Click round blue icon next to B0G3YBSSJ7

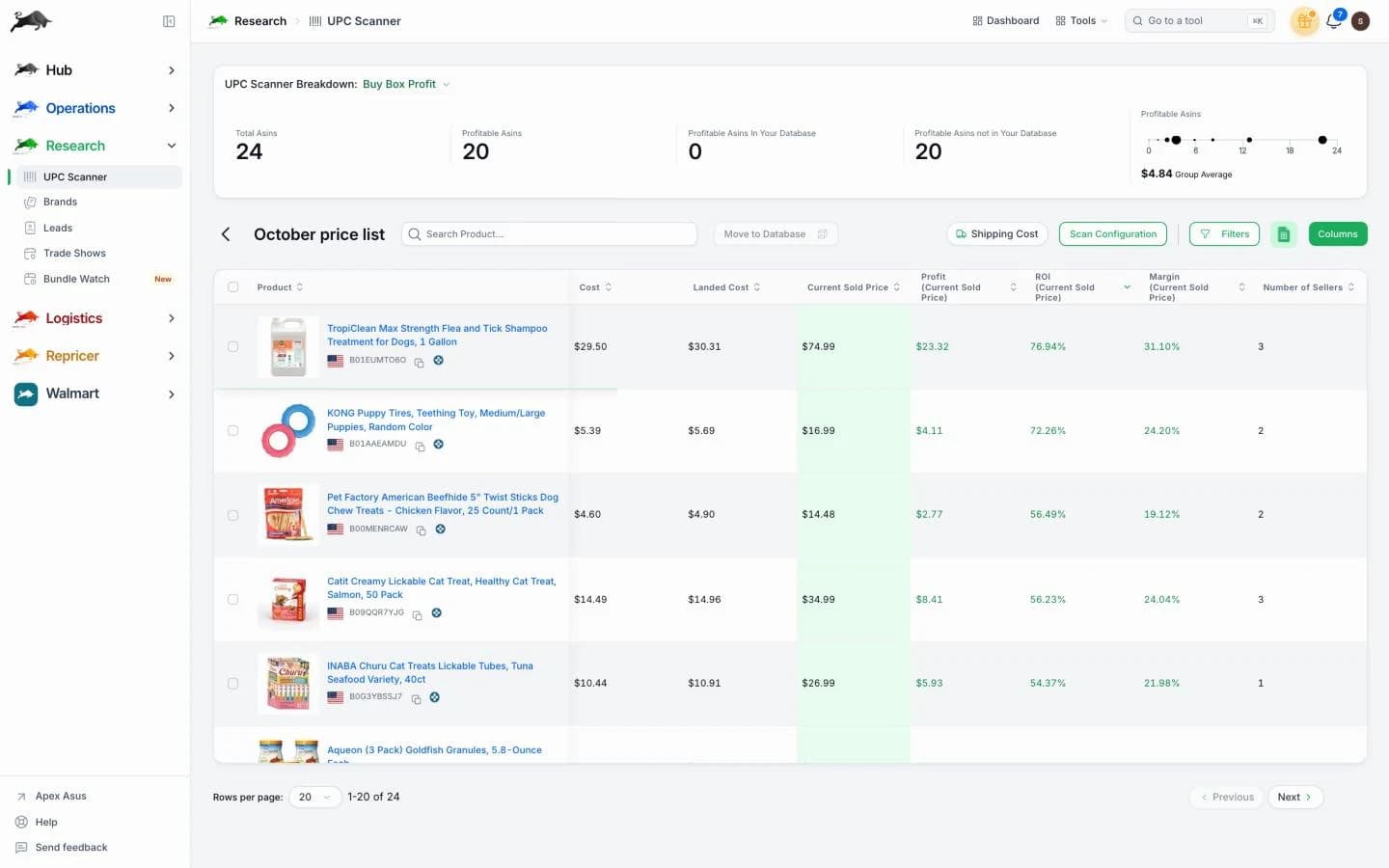tap(434, 697)
